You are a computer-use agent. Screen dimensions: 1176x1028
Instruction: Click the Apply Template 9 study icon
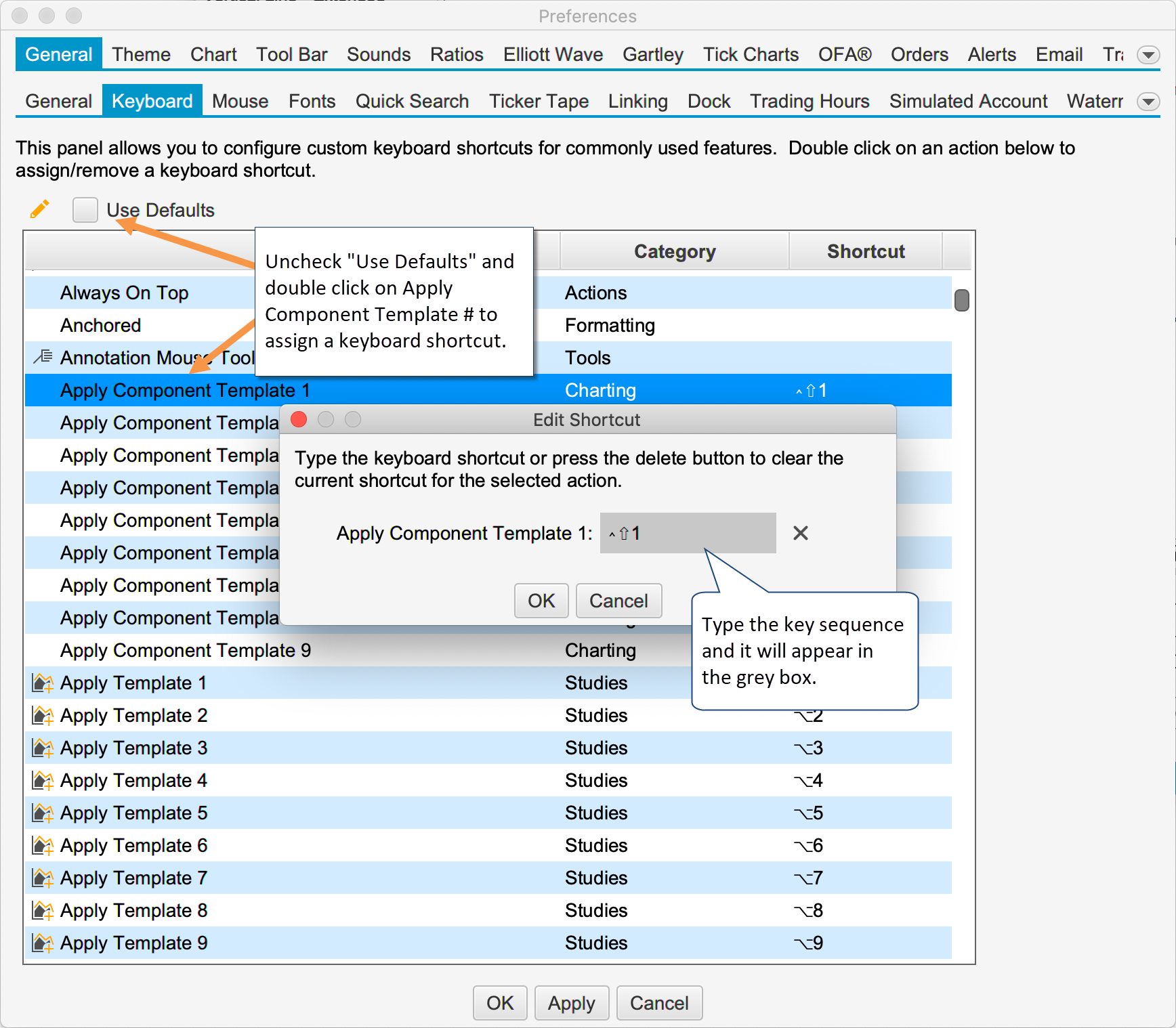tap(43, 943)
